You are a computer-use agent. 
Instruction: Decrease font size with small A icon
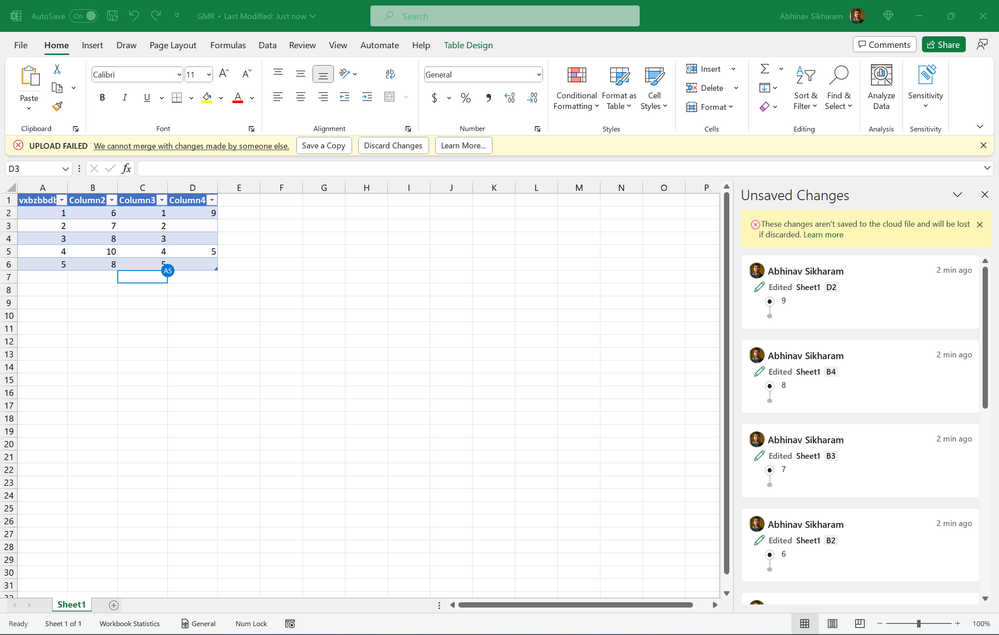[x=247, y=74]
